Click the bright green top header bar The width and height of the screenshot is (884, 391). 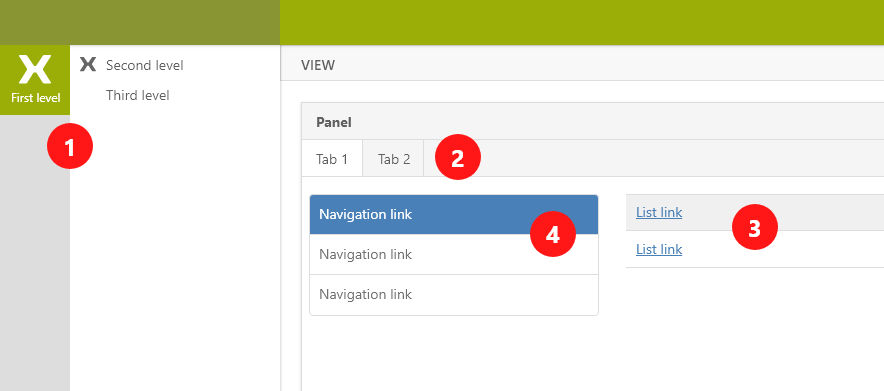point(582,23)
